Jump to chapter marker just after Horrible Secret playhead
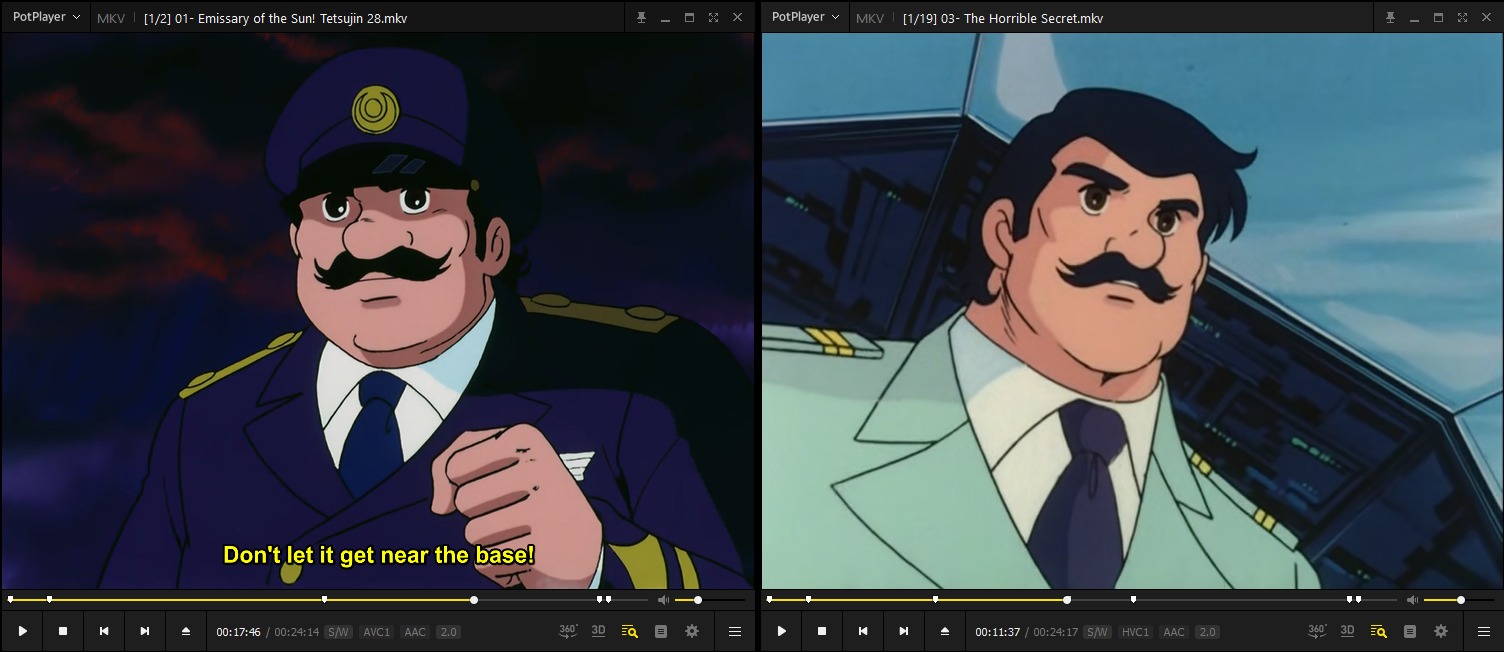 pos(1133,599)
